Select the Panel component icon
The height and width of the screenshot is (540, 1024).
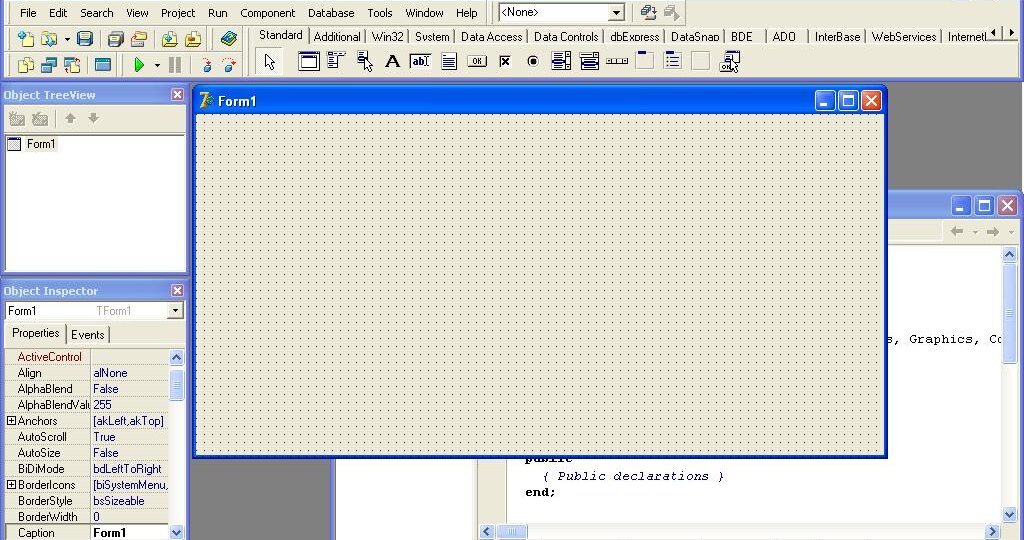coord(701,61)
